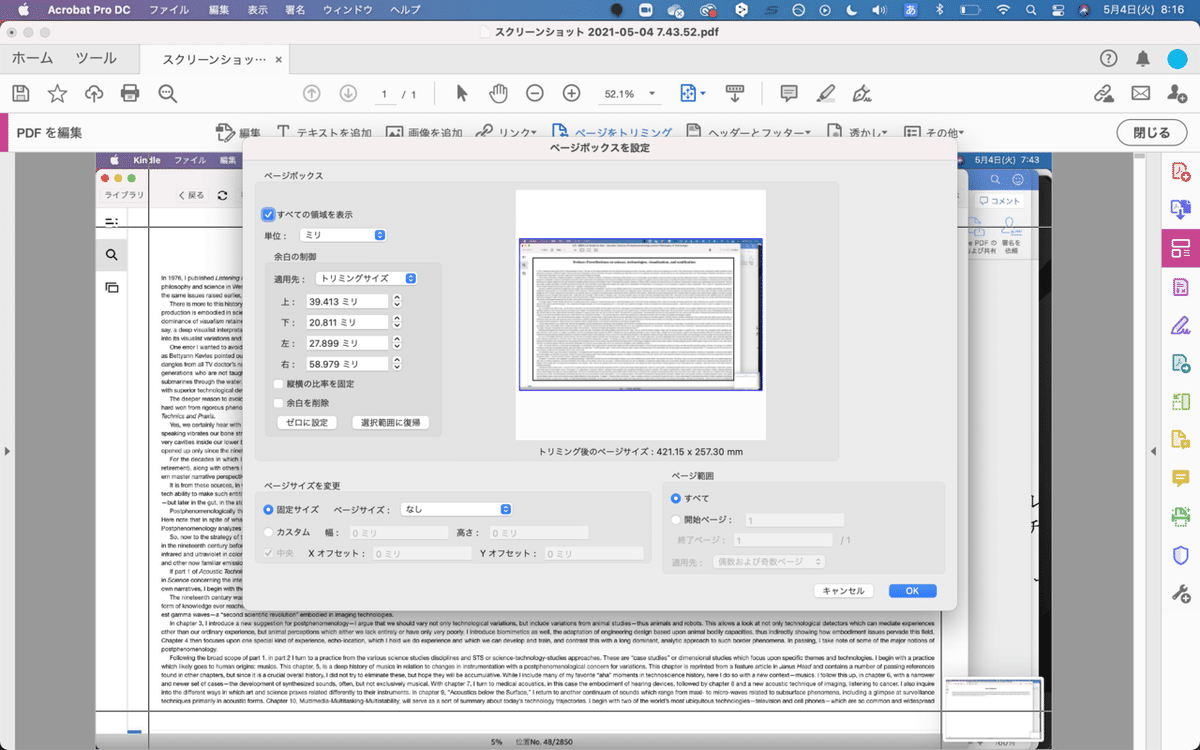Open the 単位 ミリ dropdown
1200x750 pixels.
tap(343, 235)
